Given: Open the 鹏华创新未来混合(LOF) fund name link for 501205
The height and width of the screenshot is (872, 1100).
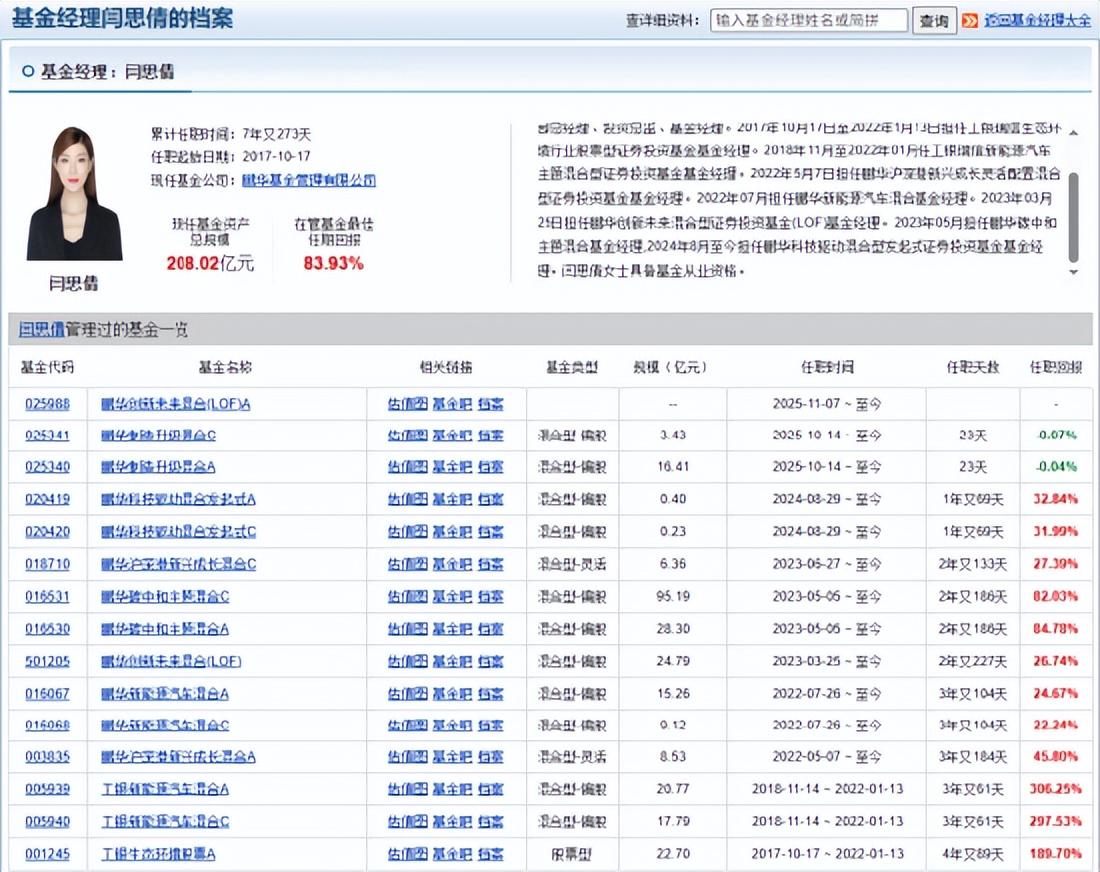Looking at the screenshot, I should (171, 661).
